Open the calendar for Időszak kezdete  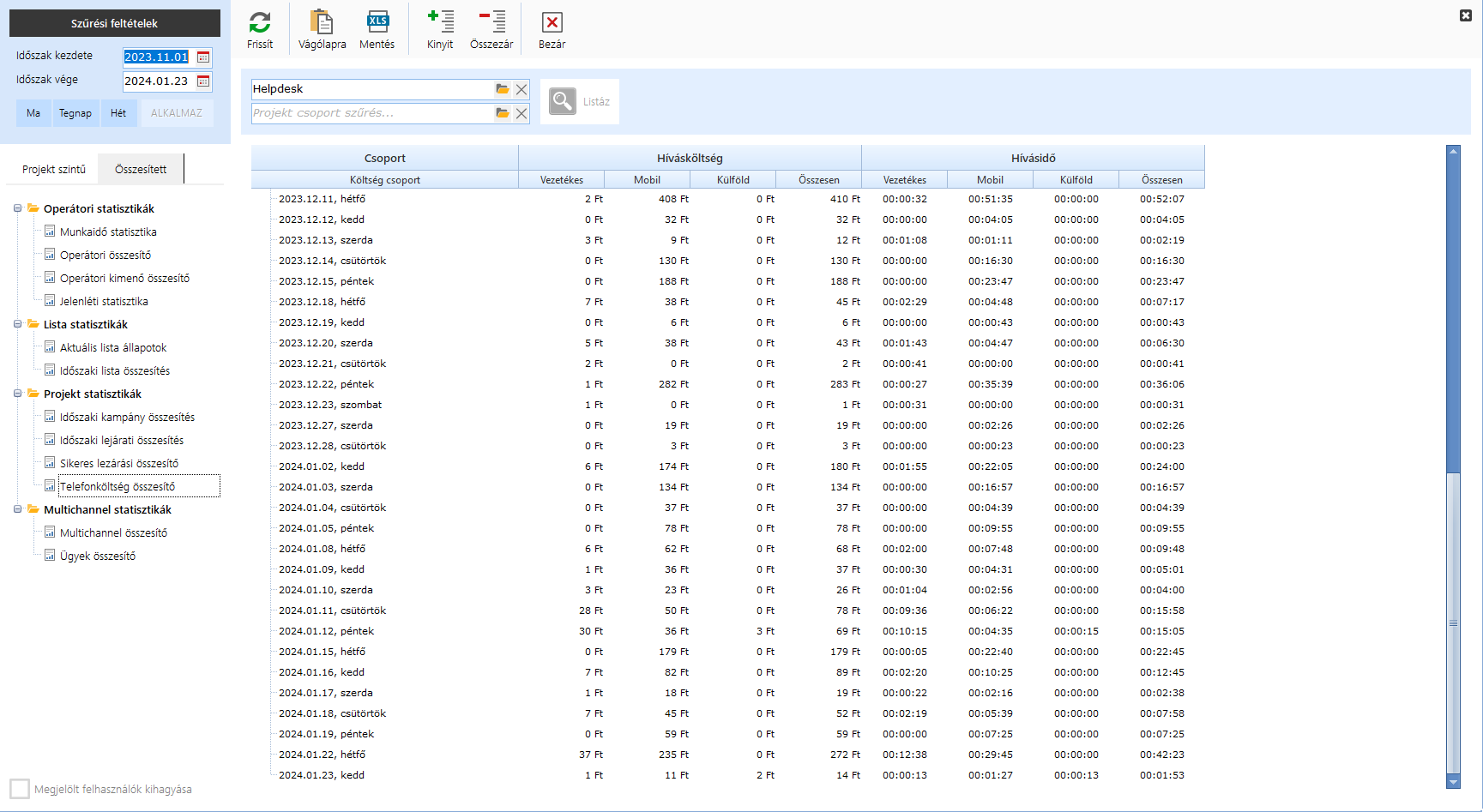point(203,57)
